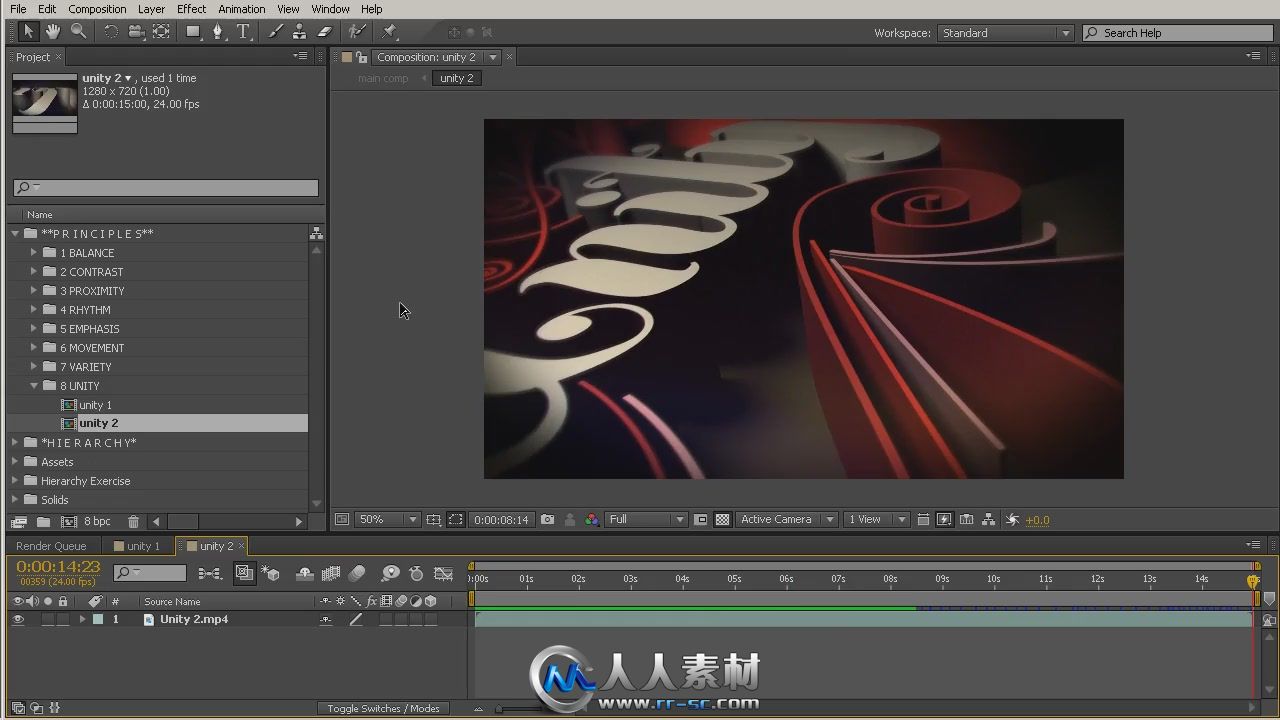Enable Frame Blending for all layers
The width and height of the screenshot is (1280, 720).
point(331,573)
